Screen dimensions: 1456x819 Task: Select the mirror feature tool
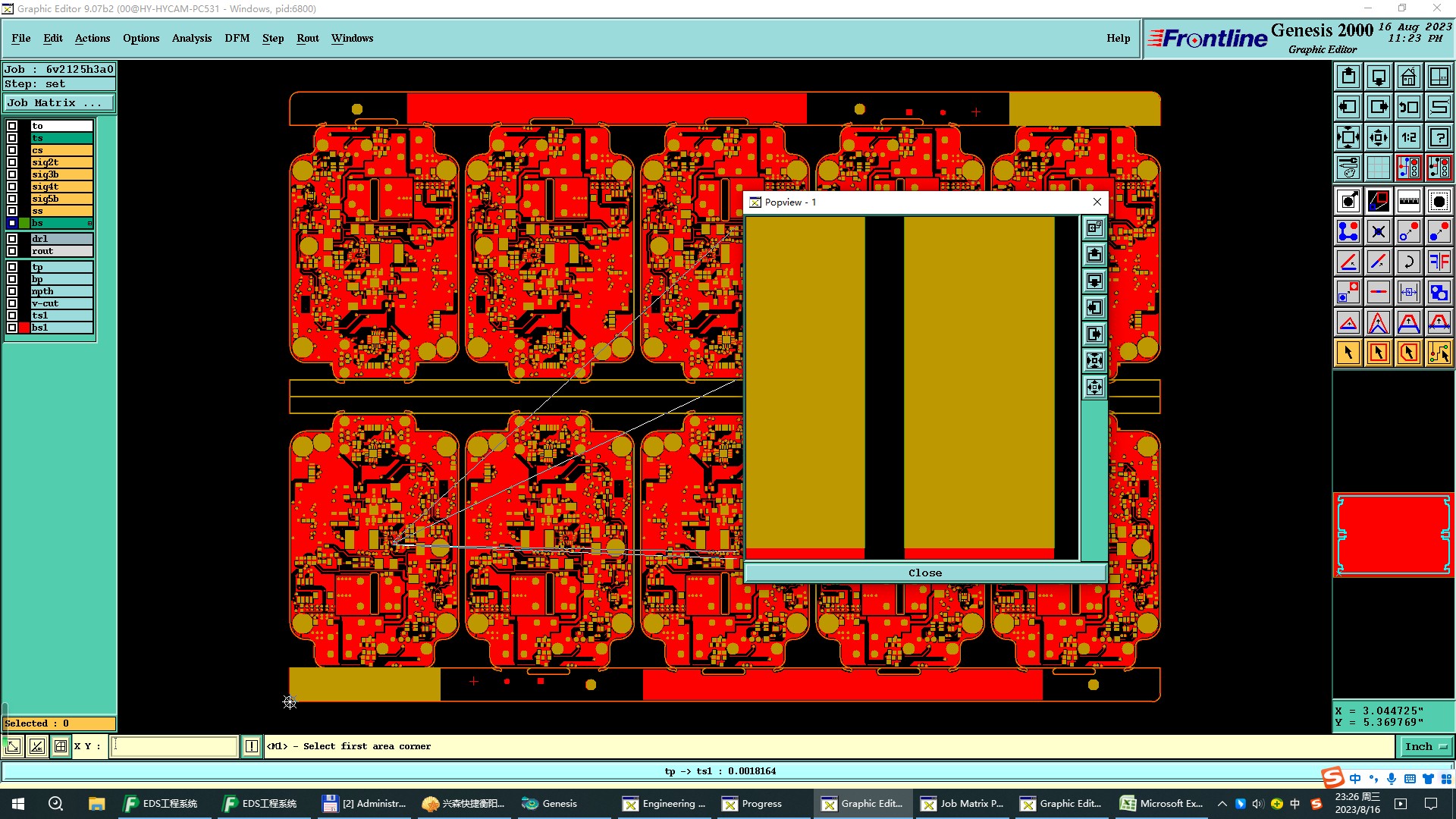point(1439,262)
